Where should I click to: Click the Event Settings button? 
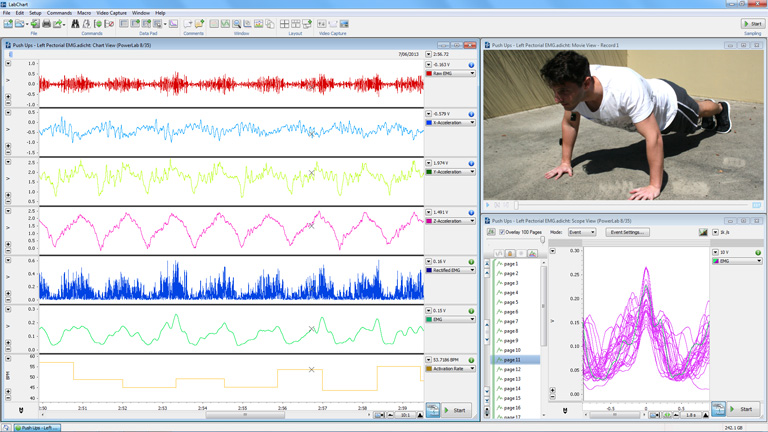click(627, 232)
